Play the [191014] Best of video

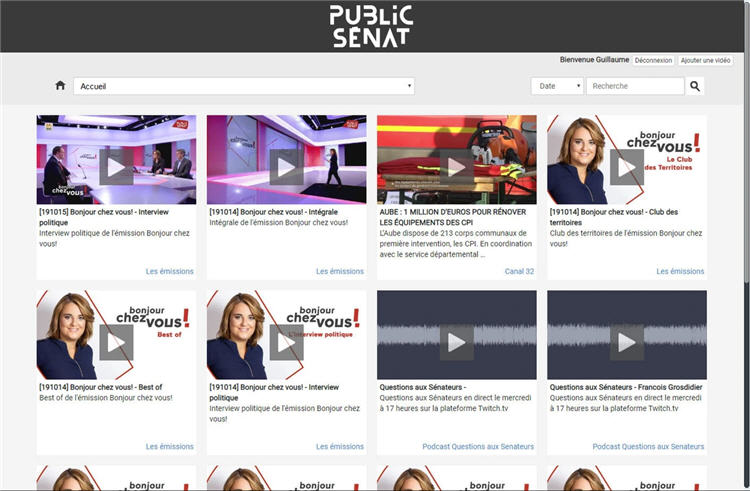116,342
